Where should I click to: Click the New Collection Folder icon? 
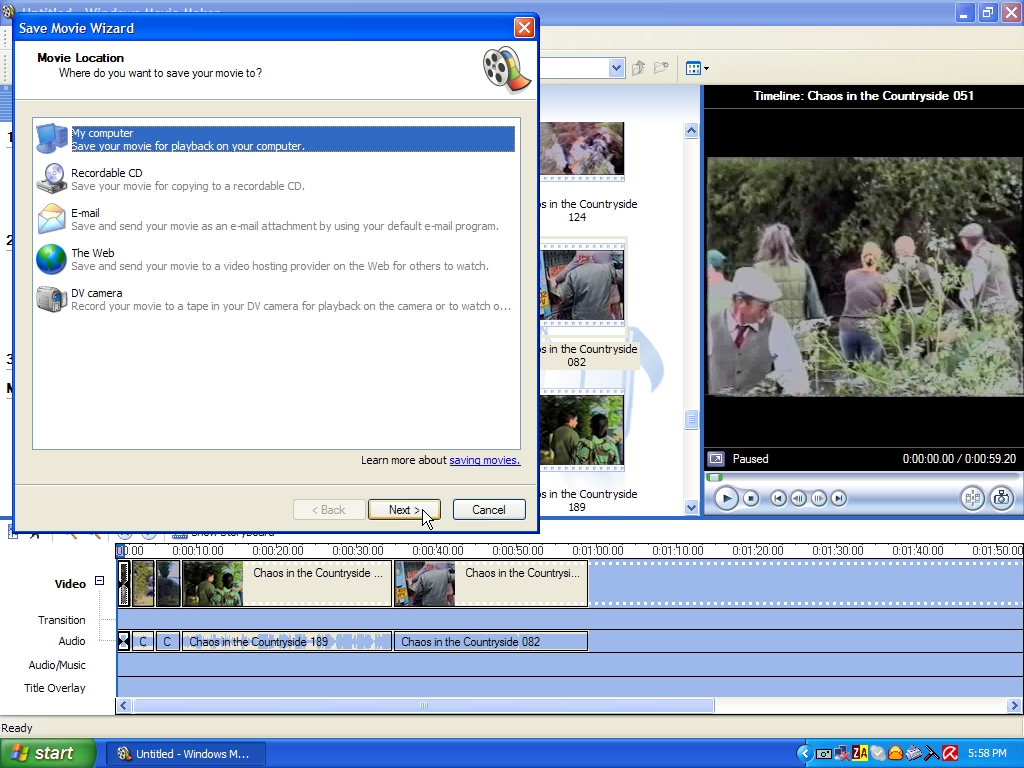(x=661, y=69)
